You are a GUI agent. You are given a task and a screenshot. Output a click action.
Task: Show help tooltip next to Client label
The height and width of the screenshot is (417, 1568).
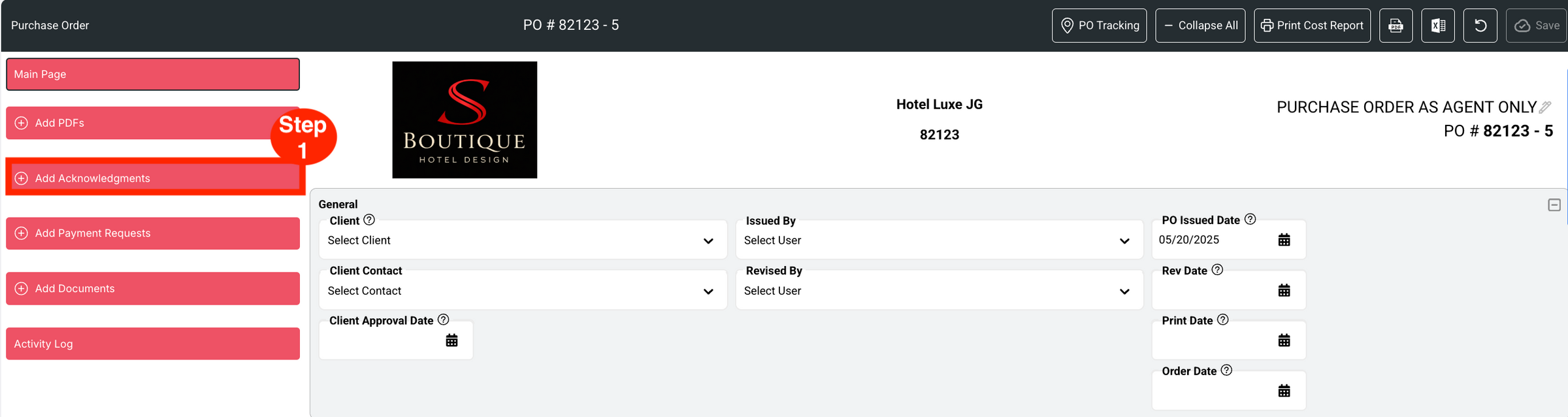coord(369,220)
